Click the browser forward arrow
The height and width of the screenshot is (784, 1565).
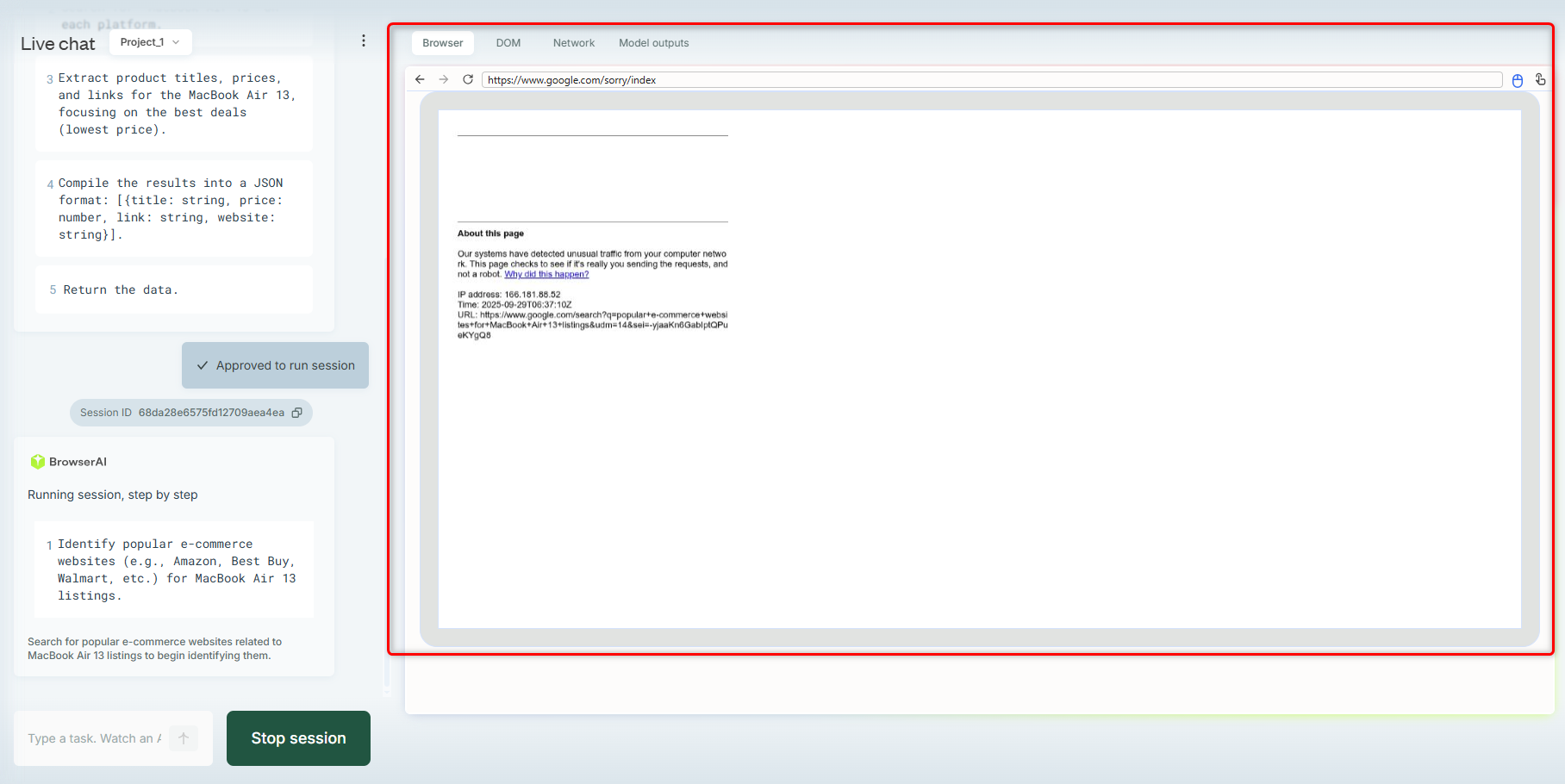pyautogui.click(x=444, y=79)
